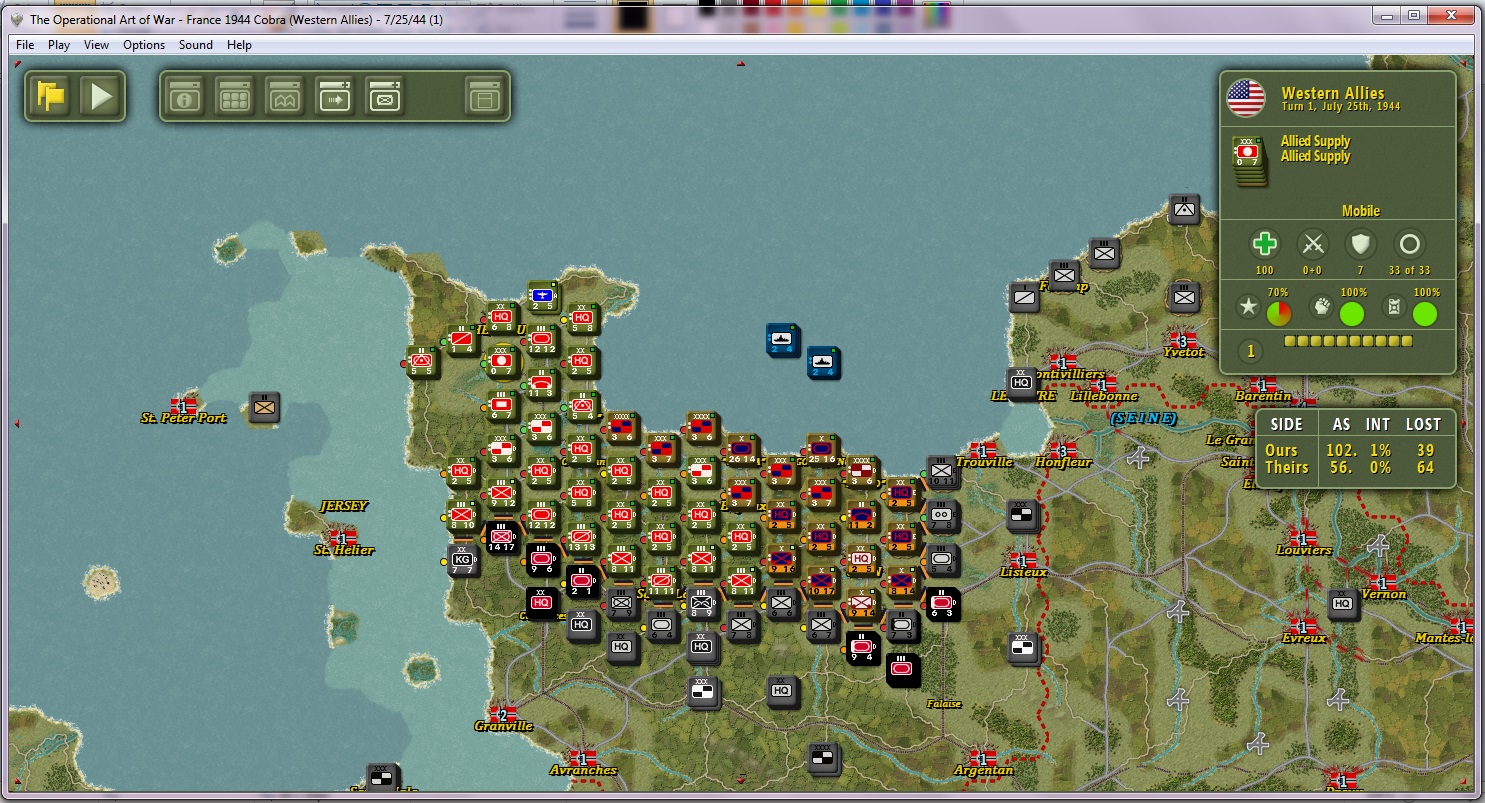Select the black unit marked 14 17
Screen dimensions: 1485x803
pyautogui.click(x=501, y=538)
